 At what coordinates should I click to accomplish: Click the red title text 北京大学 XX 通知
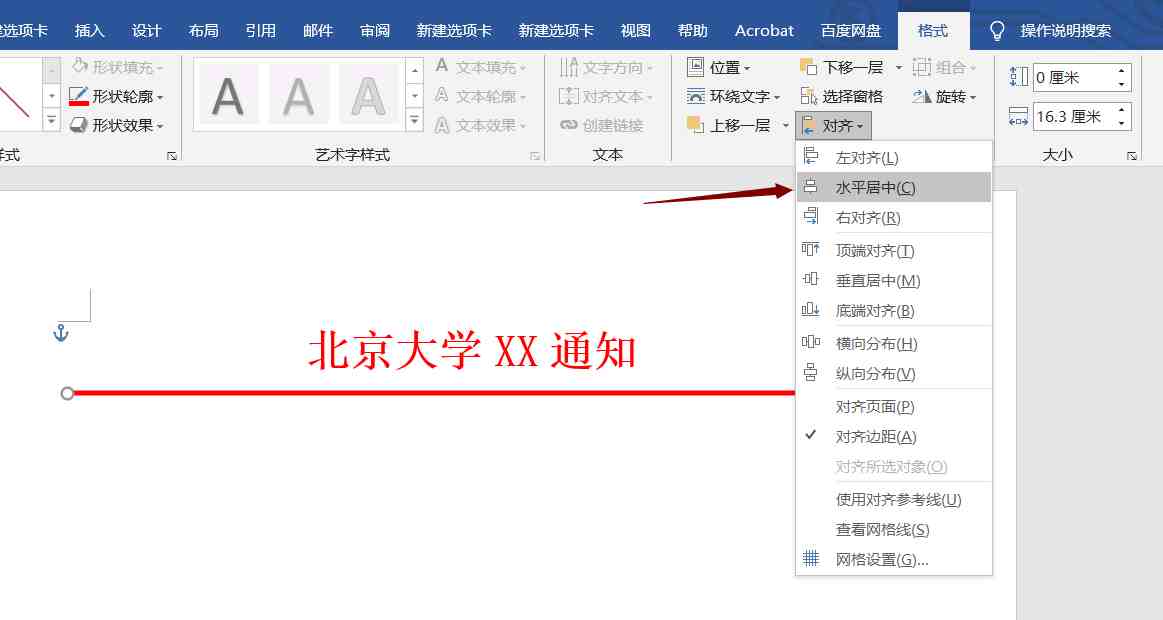pyautogui.click(x=472, y=350)
